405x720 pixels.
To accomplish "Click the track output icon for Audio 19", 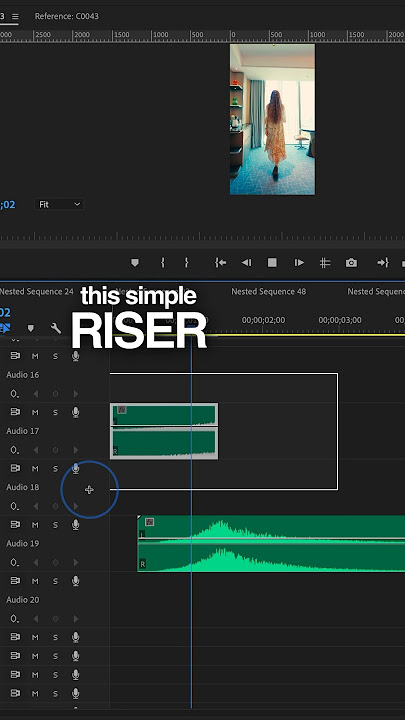I will [x=15, y=524].
